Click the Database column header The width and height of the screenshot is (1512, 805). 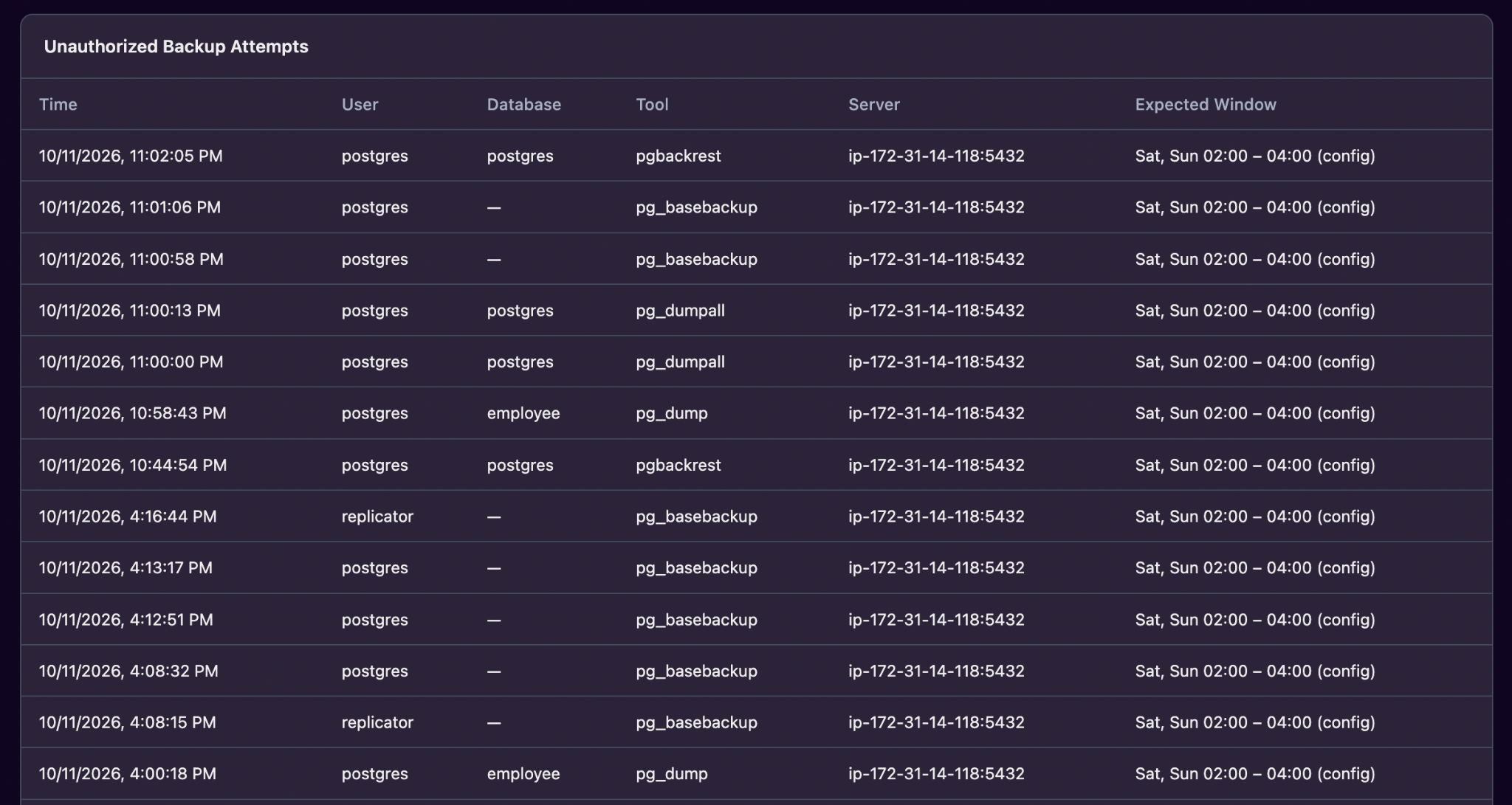click(524, 104)
